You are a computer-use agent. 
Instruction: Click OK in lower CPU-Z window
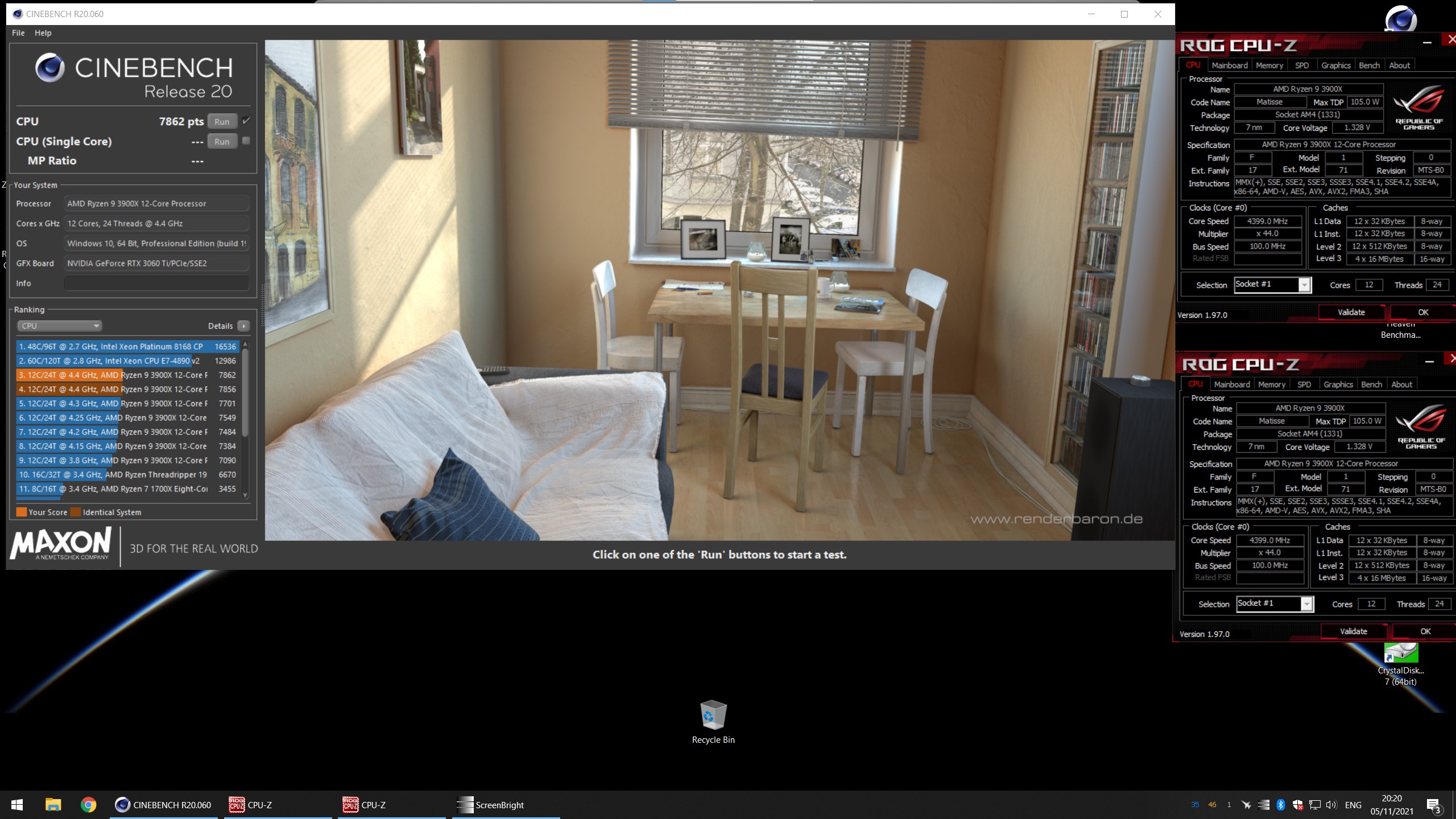coord(1425,631)
